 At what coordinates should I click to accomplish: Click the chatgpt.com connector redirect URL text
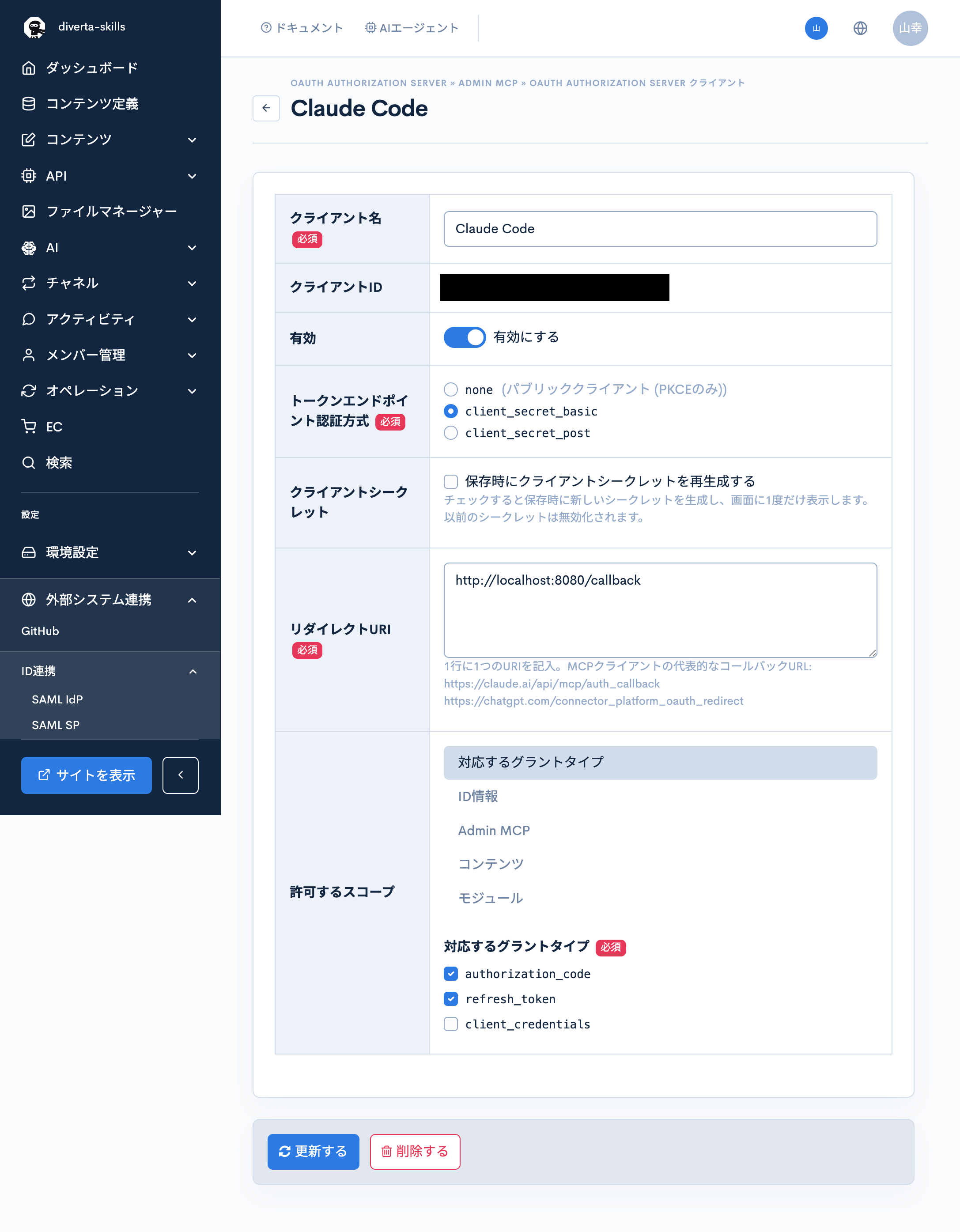point(593,701)
